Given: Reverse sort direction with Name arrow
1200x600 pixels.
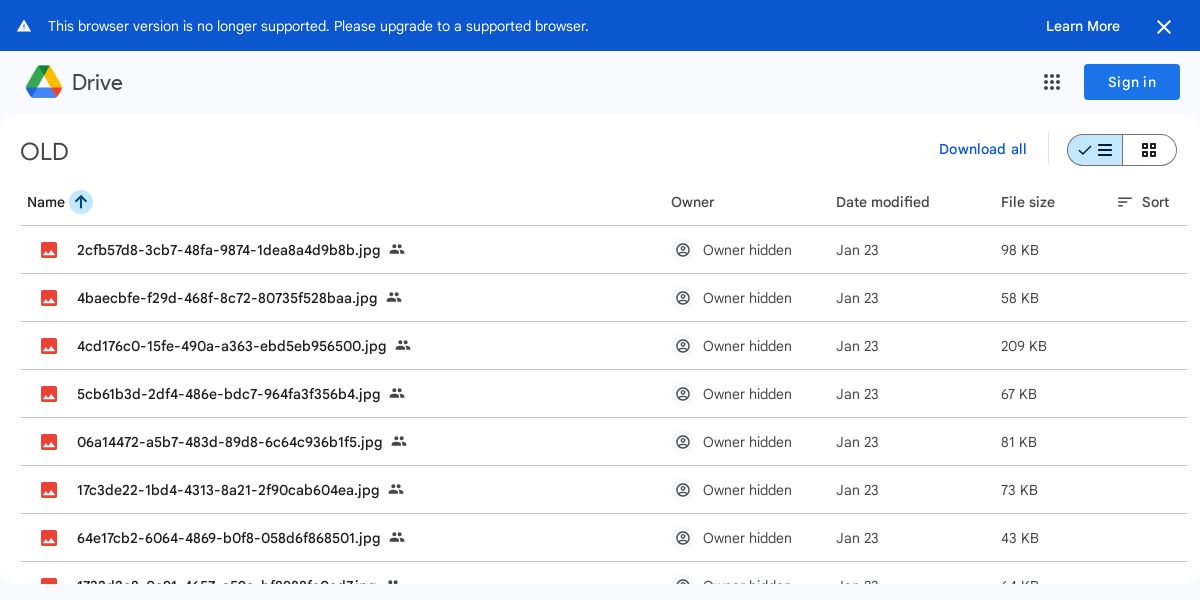Looking at the screenshot, I should (81, 202).
